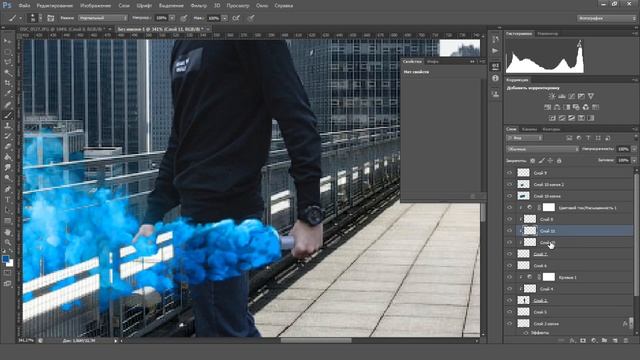Open the Изображение menu
Image resolution: width=640 pixels, height=360 pixels.
(x=96, y=6)
